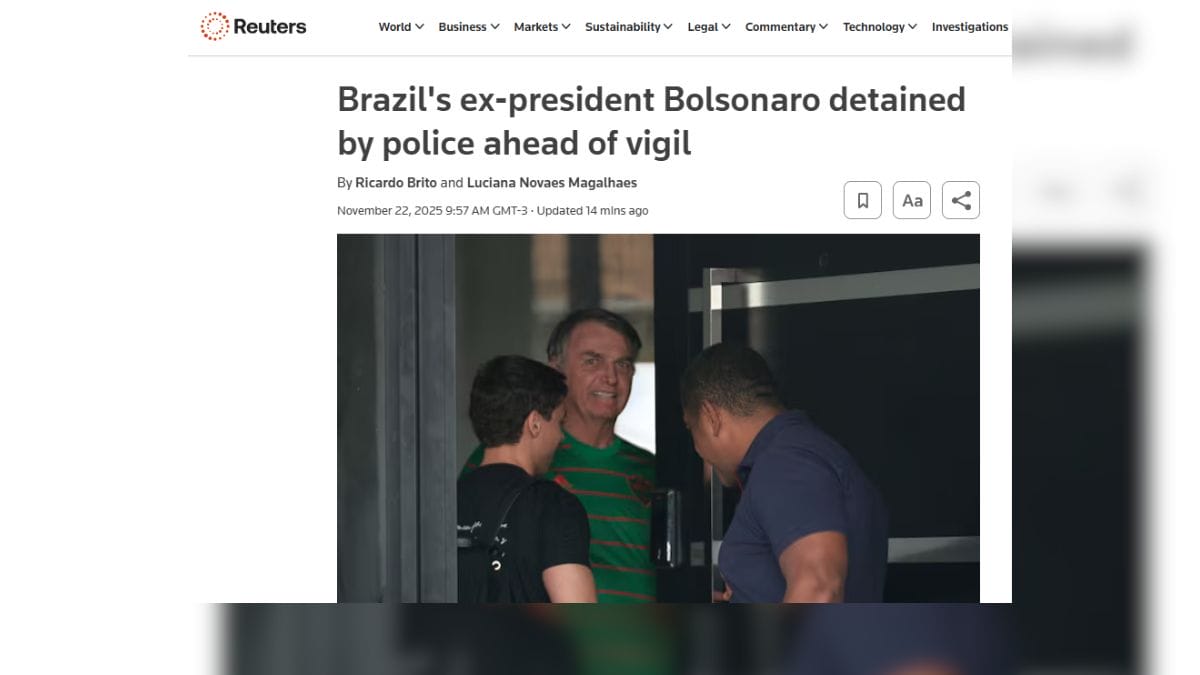The width and height of the screenshot is (1200, 675).
Task: Open the Markets dropdown chevron
Action: [x=566, y=27]
